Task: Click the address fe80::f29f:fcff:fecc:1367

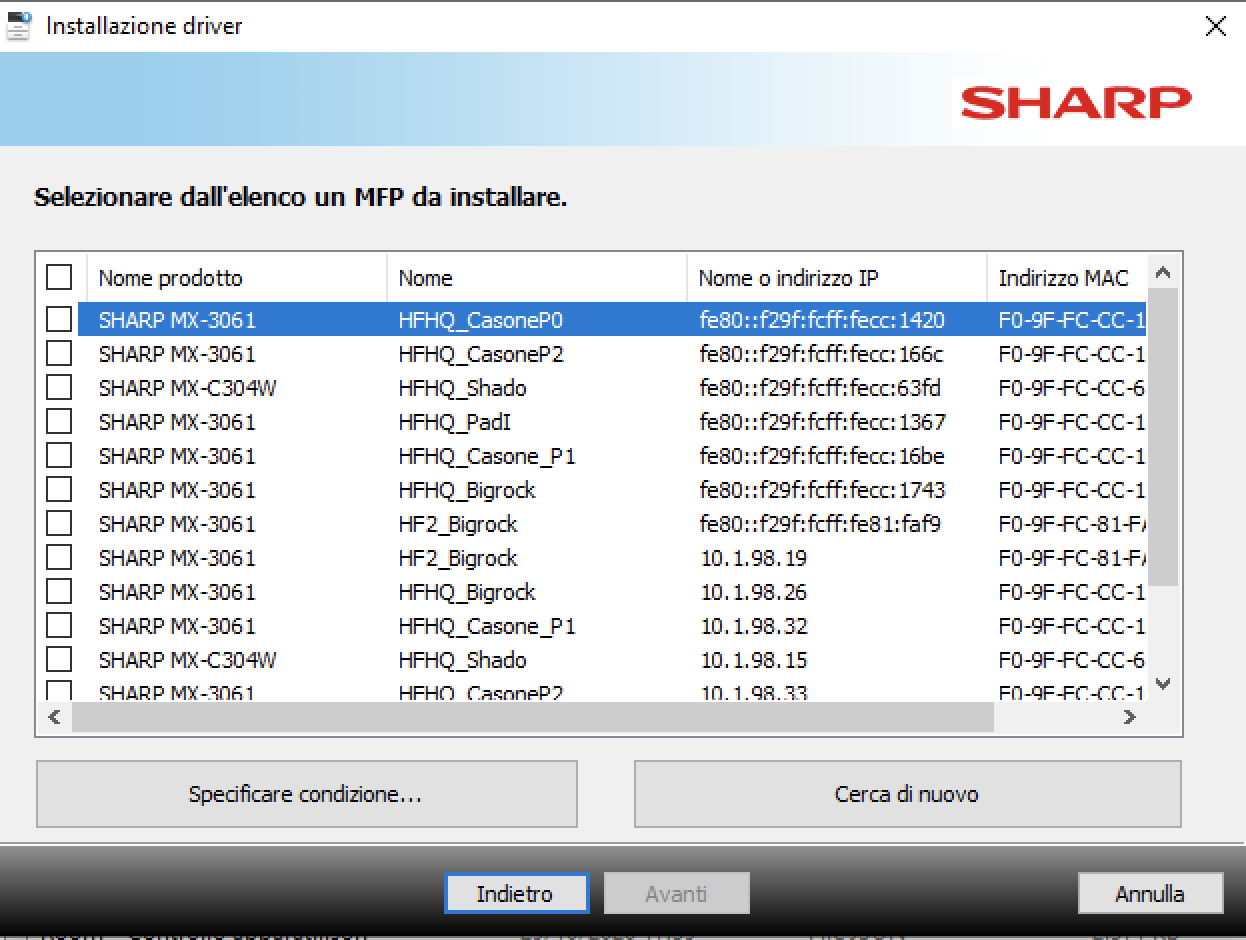Action: [x=822, y=422]
